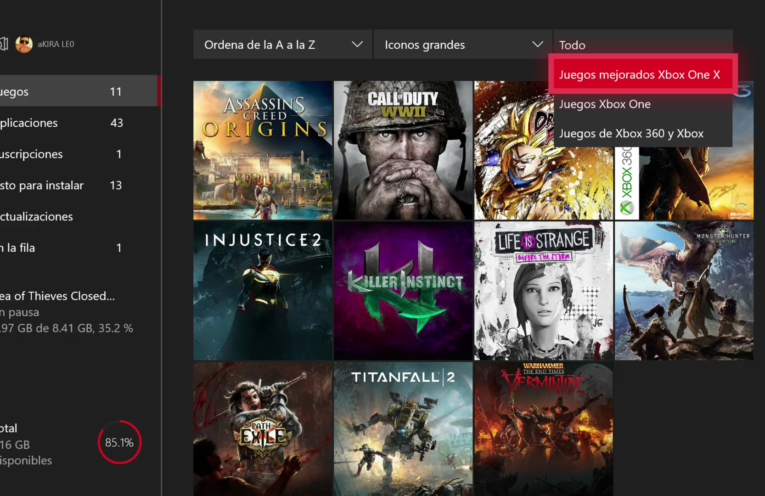Open Warhammer Vermintide game tile
The image size is (765, 496).
click(x=543, y=429)
